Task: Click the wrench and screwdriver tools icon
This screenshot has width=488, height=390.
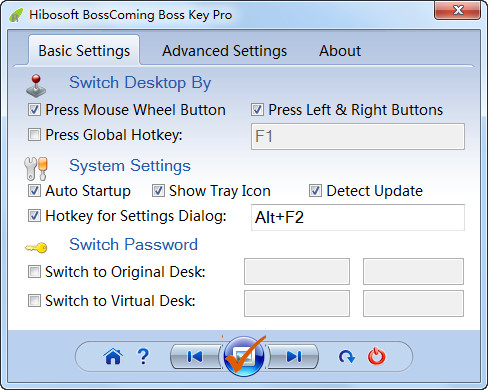Action: pyautogui.click(x=36, y=168)
